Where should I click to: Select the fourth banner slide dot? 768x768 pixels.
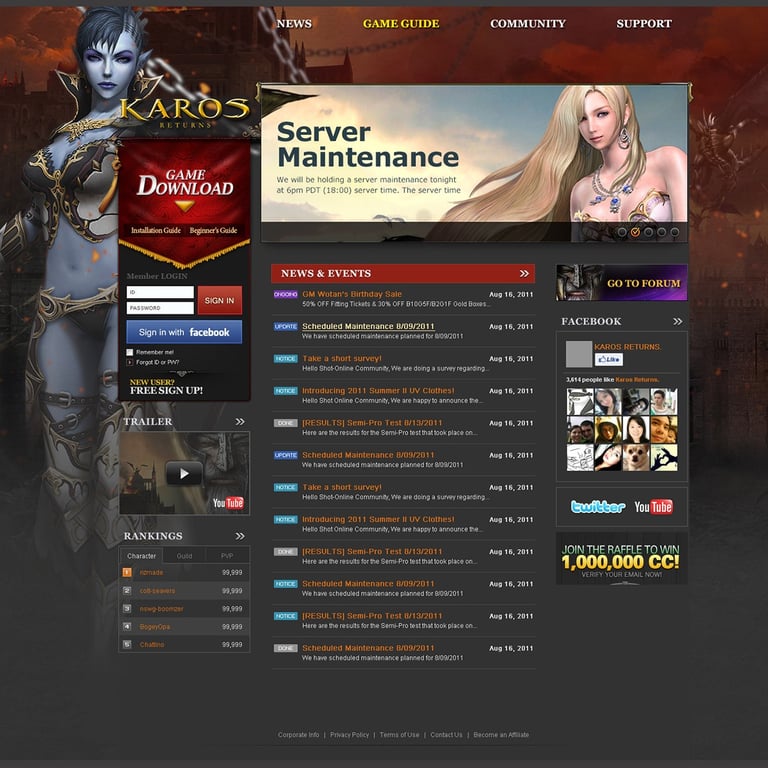point(662,232)
